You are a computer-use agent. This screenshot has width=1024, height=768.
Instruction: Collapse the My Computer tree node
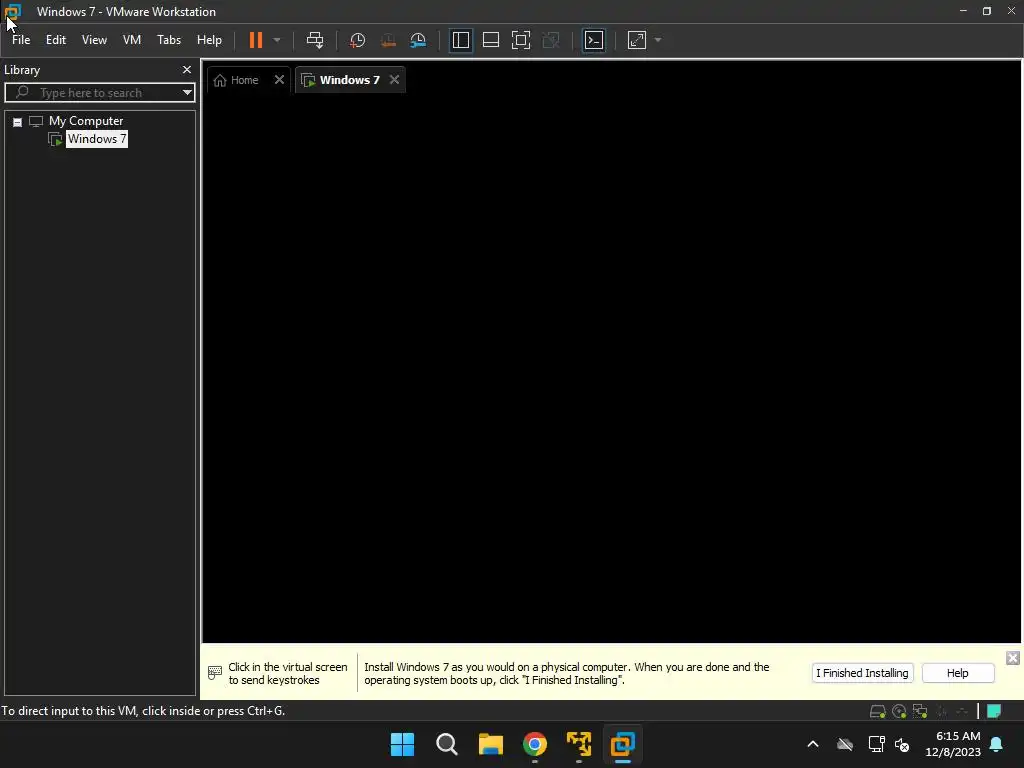coord(18,122)
